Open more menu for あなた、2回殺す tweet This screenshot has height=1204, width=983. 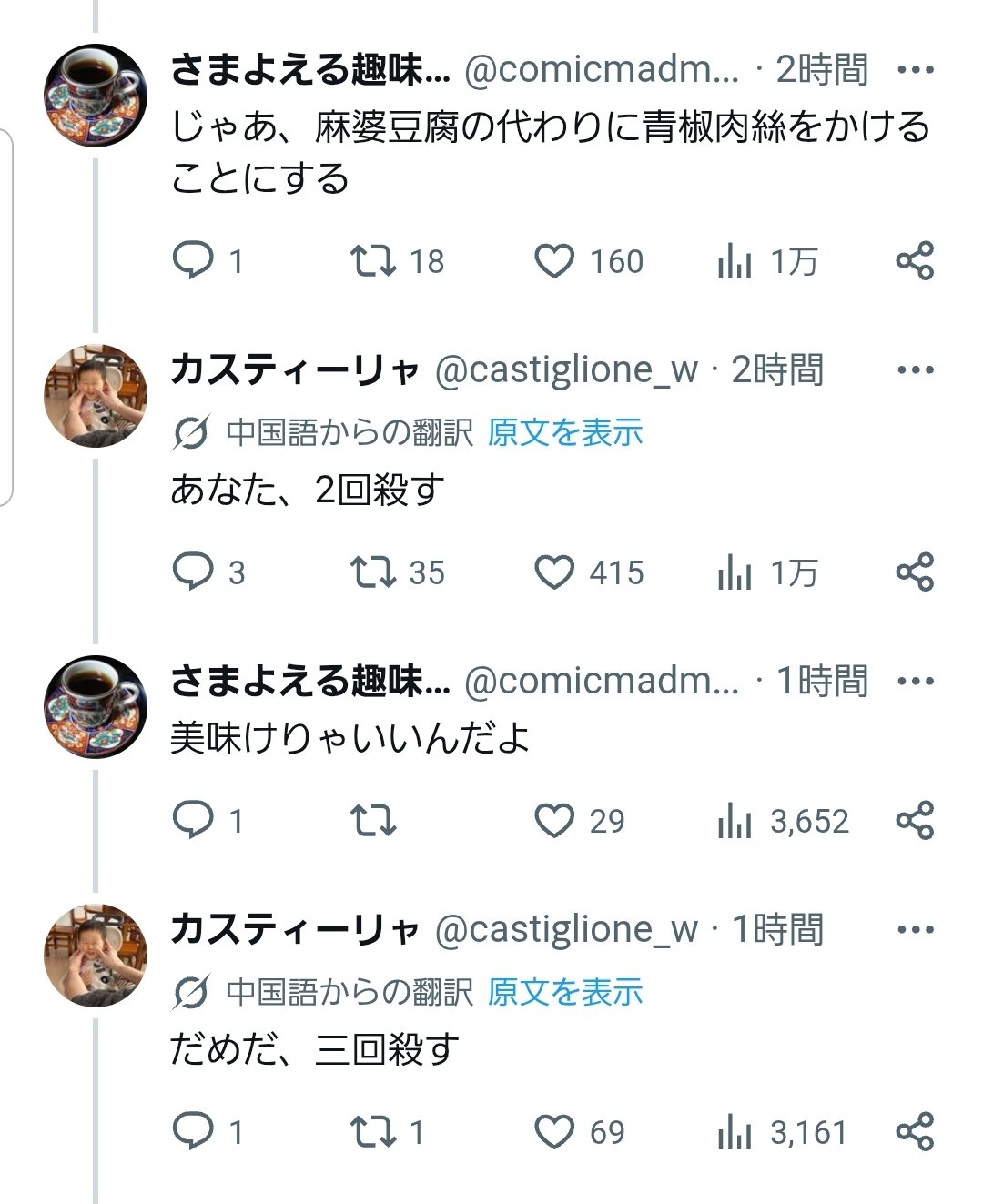click(x=916, y=369)
